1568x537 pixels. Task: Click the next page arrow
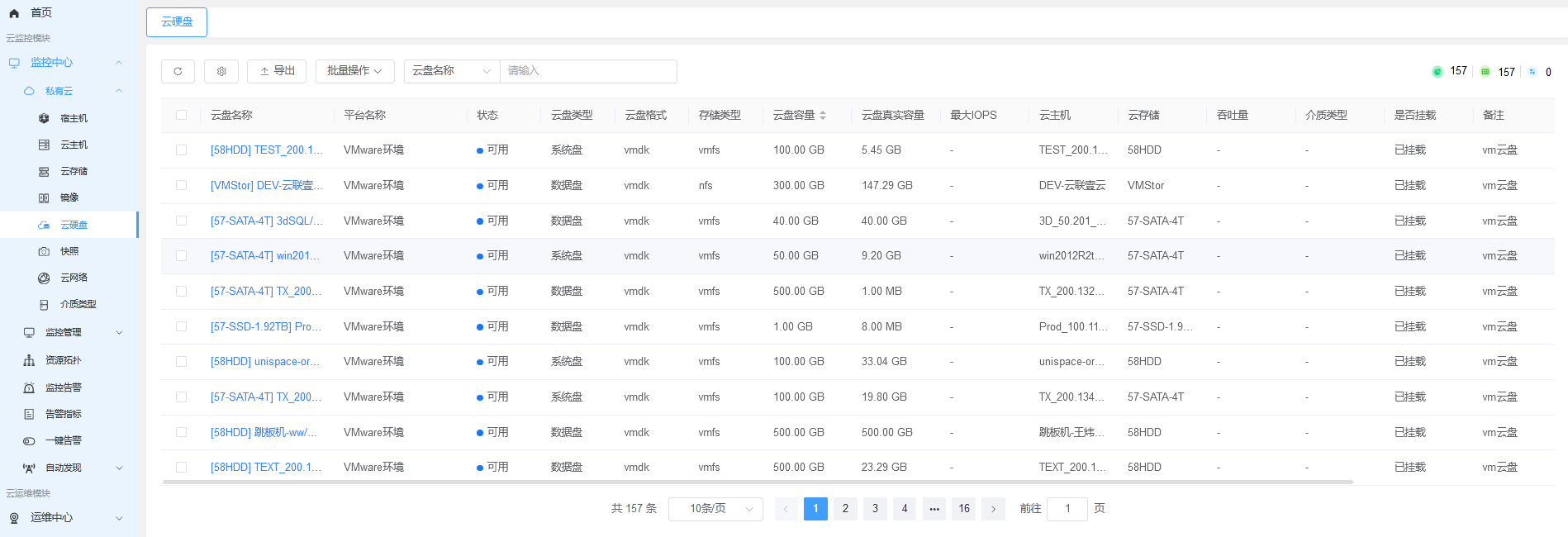pyautogui.click(x=994, y=509)
